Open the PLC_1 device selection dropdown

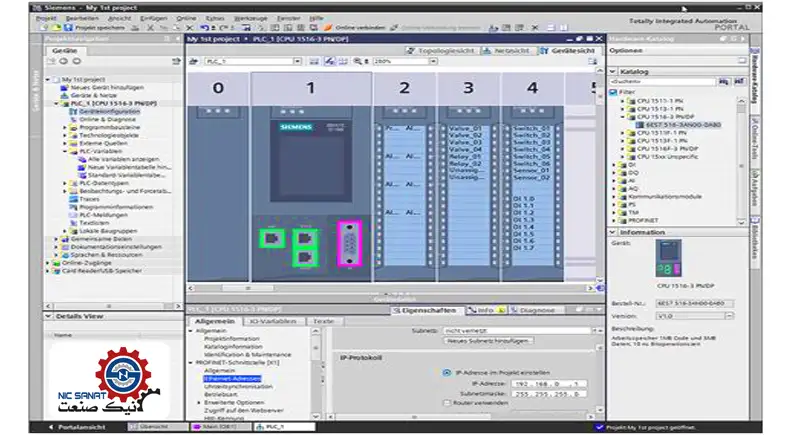(297, 61)
